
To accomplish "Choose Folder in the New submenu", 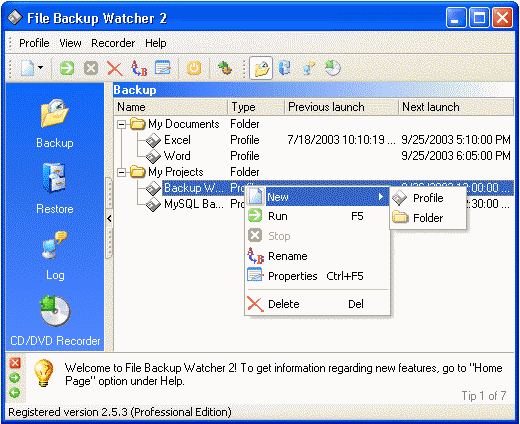I will pyautogui.click(x=428, y=218).
